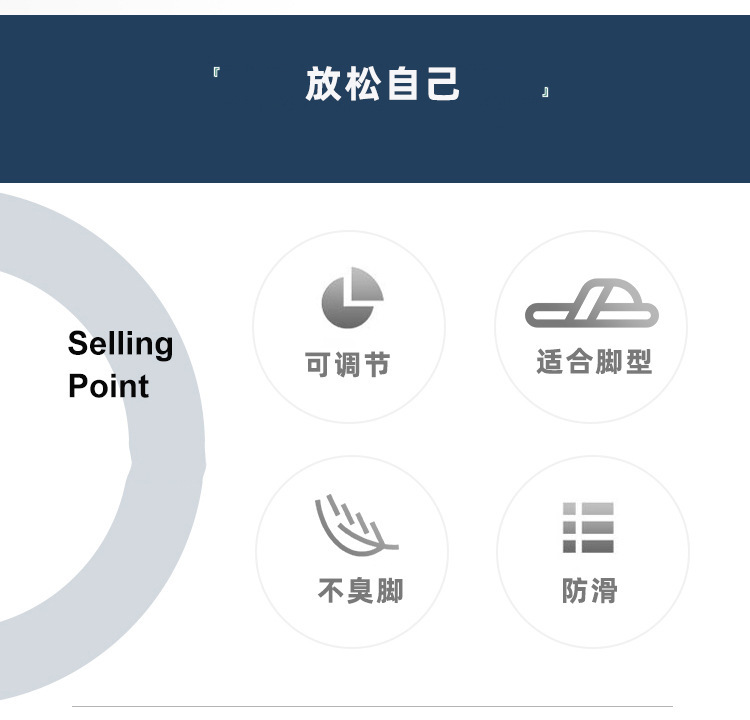Click the 放松自己 header title
The height and width of the screenshot is (720, 750).
pyautogui.click(x=383, y=84)
